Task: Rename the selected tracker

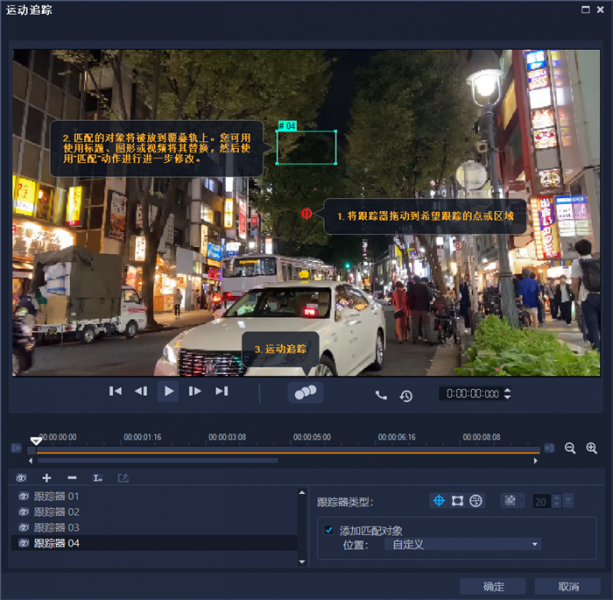Action: 97,478
